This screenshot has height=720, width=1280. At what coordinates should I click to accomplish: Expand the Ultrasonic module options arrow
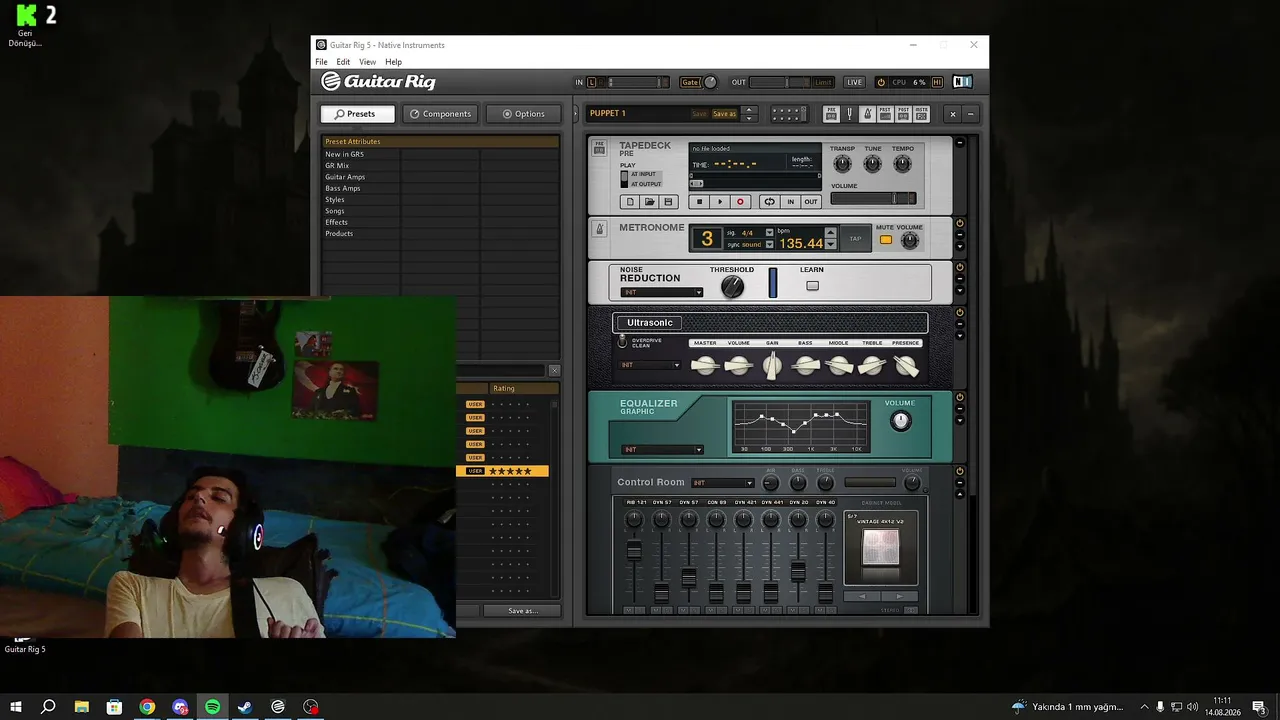pyautogui.click(x=960, y=336)
